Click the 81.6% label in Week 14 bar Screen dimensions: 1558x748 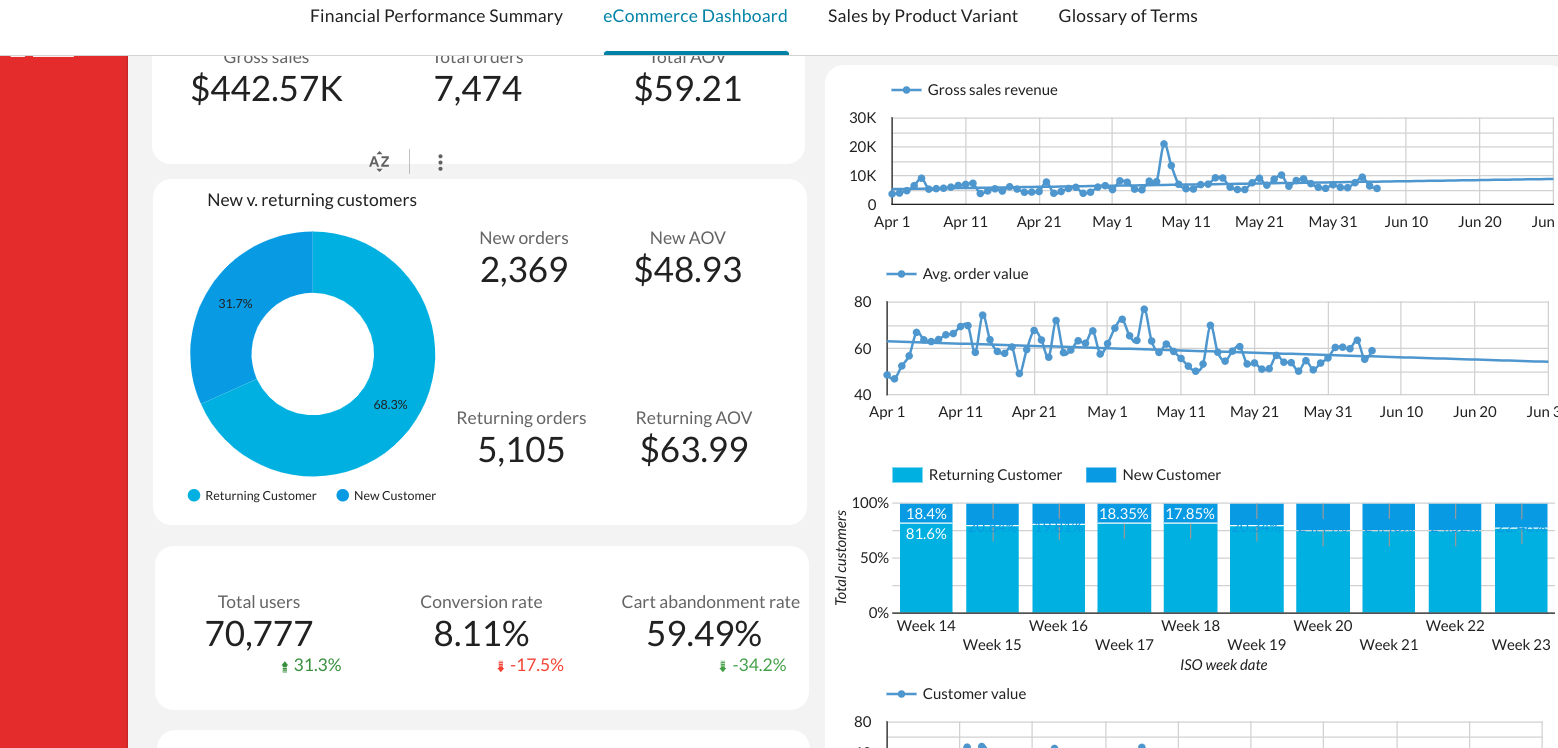(x=926, y=534)
